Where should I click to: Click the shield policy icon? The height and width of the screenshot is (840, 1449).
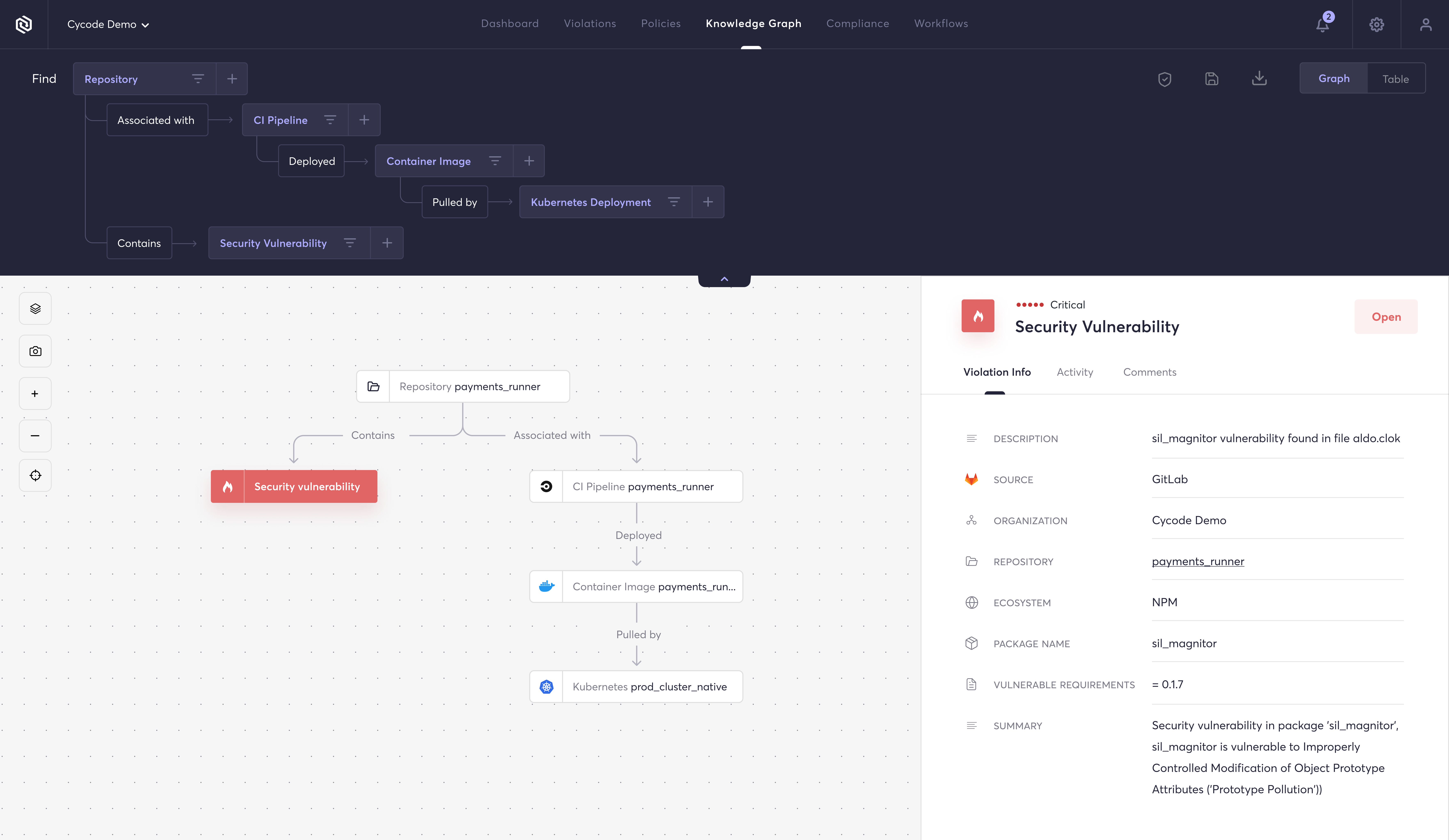pos(1164,79)
